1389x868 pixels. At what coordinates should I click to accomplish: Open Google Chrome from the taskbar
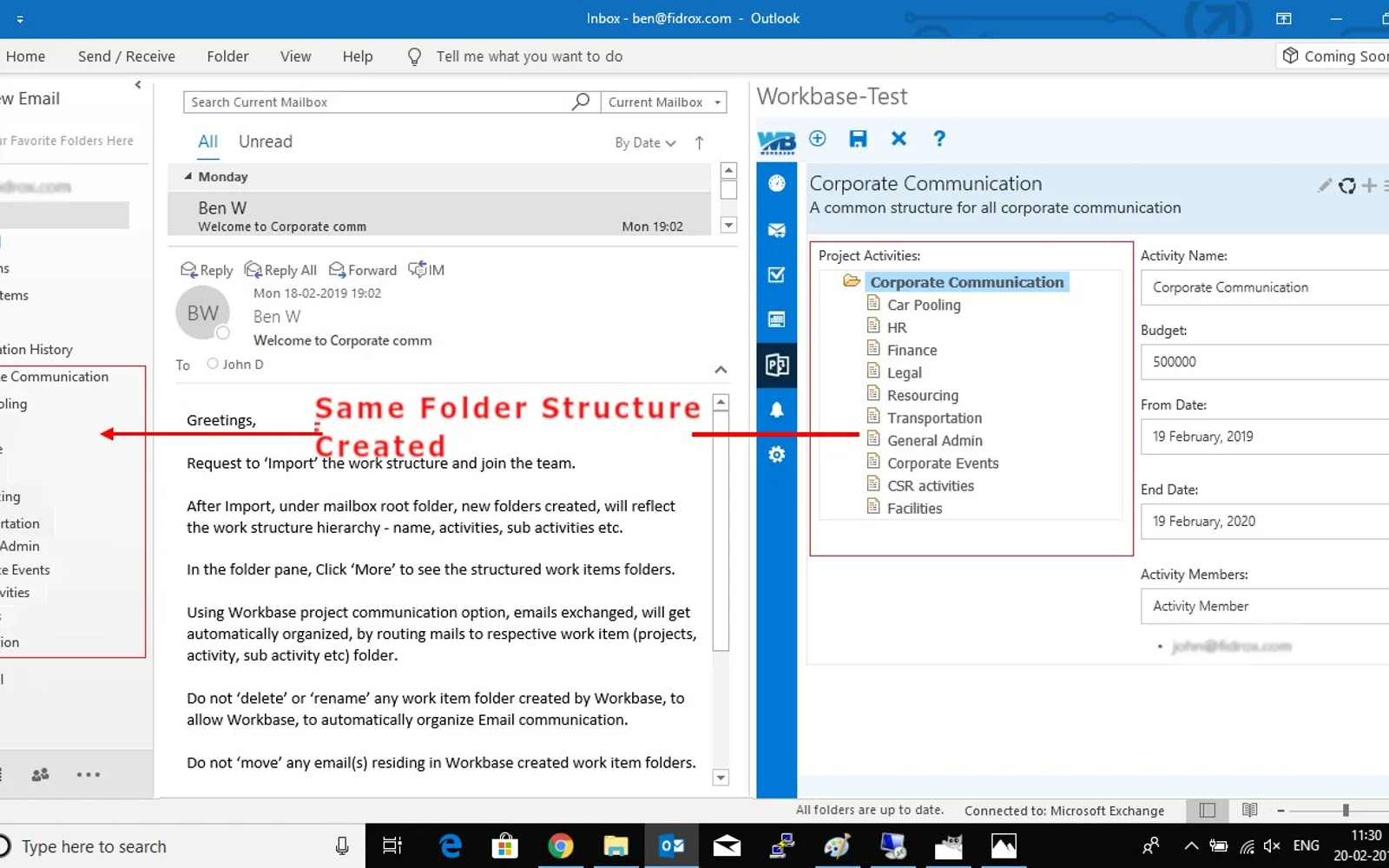pos(561,845)
